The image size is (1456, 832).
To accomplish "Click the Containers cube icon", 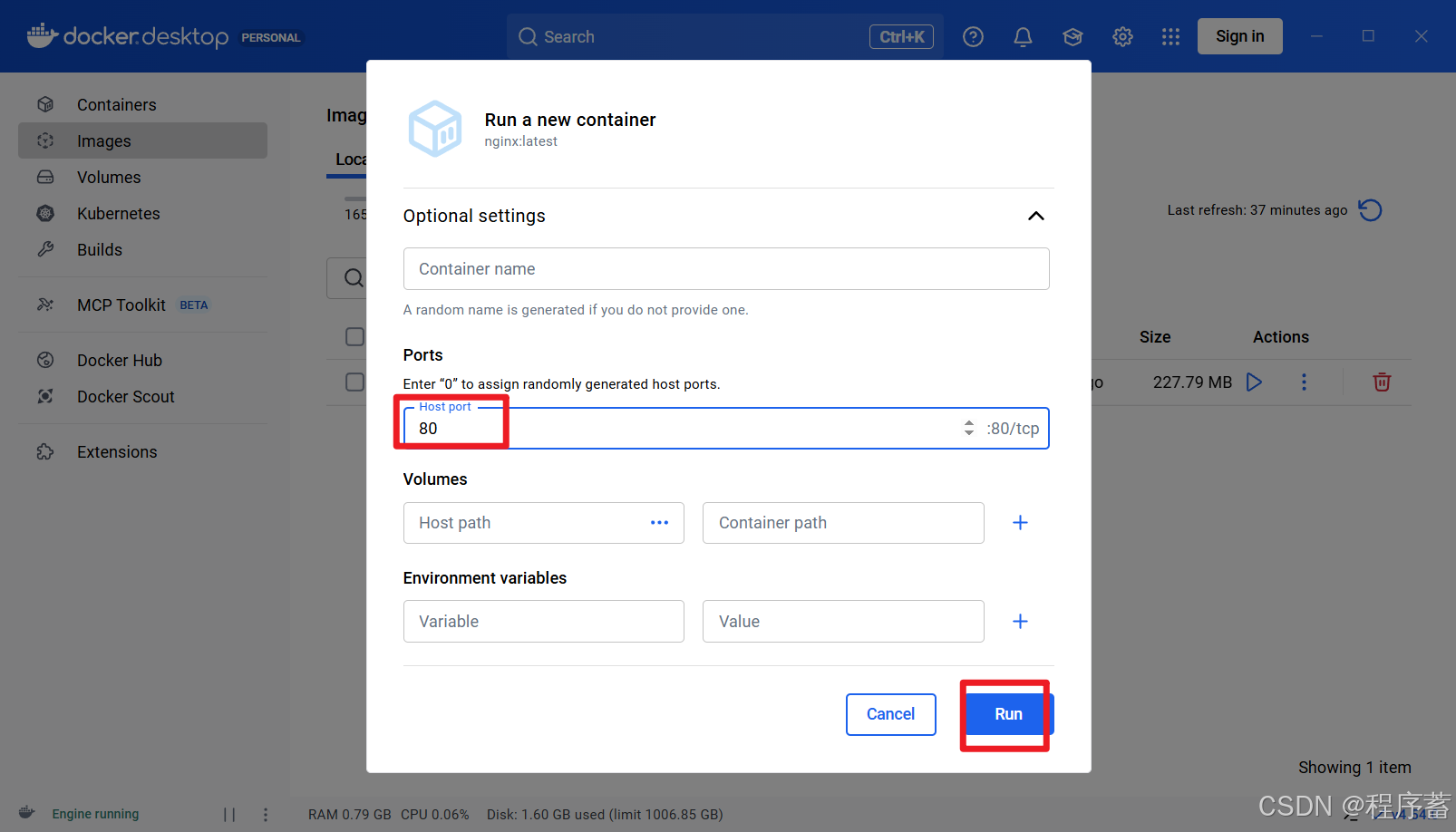I will pyautogui.click(x=45, y=104).
